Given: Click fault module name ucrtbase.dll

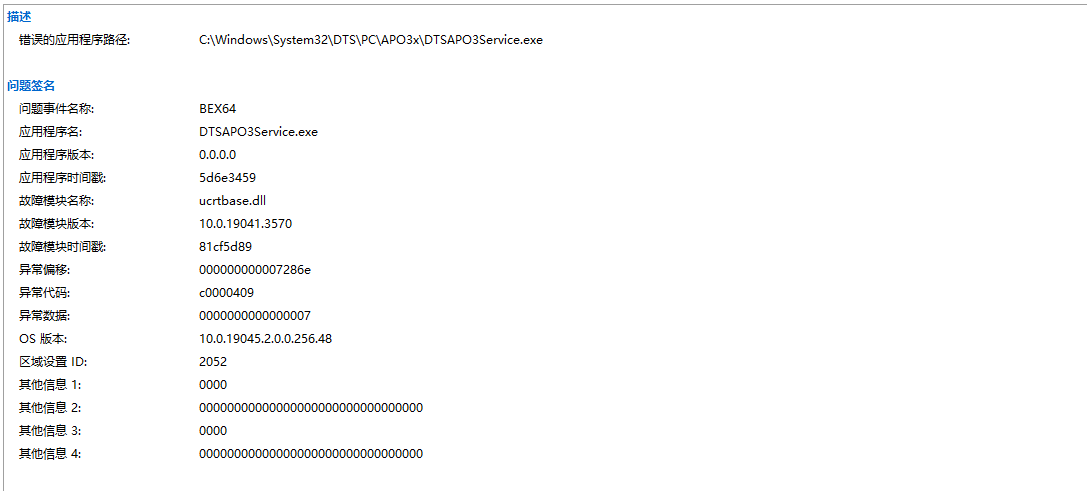Looking at the screenshot, I should point(232,200).
